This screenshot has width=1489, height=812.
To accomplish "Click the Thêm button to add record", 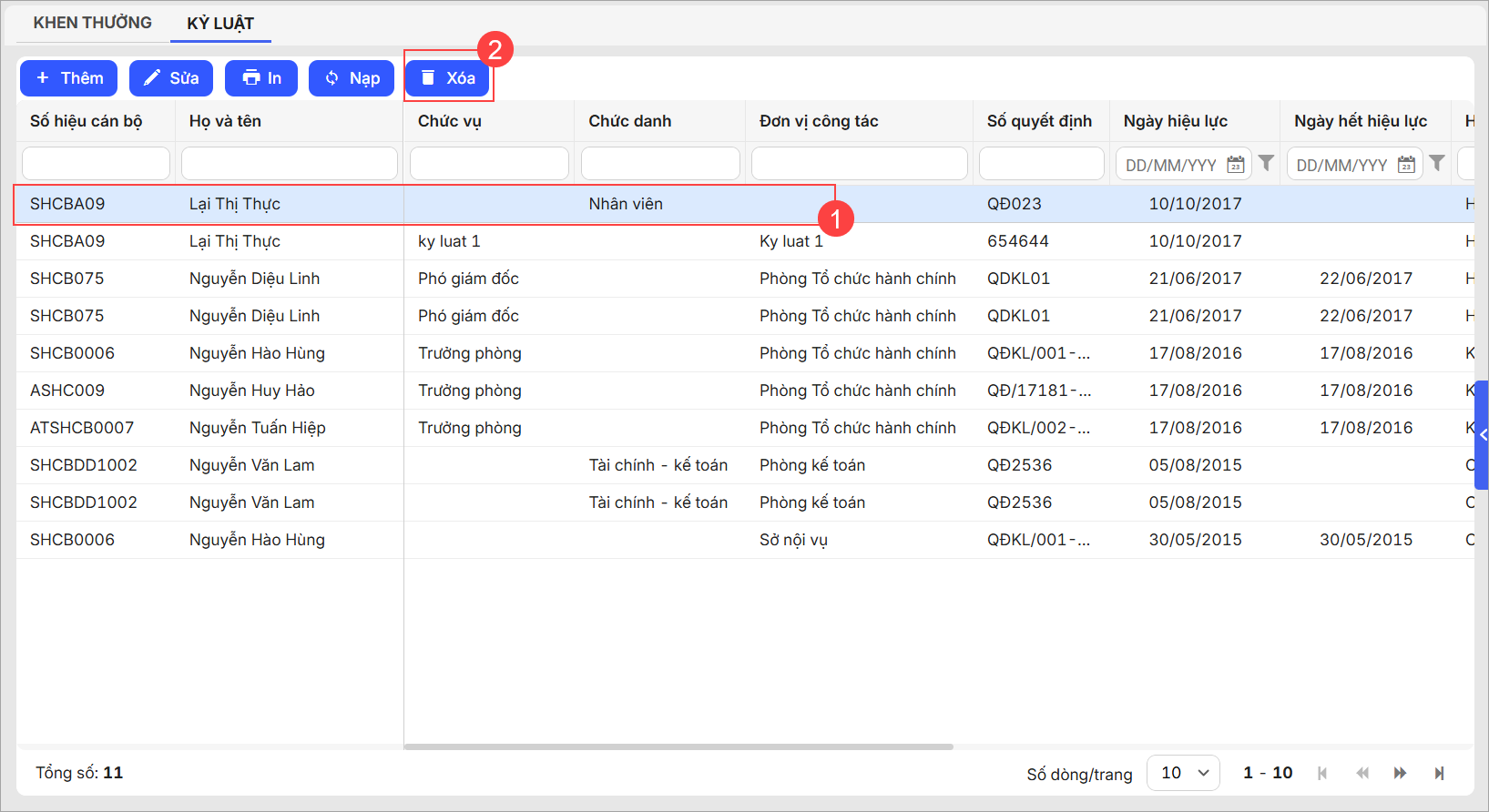I will 69,78.
